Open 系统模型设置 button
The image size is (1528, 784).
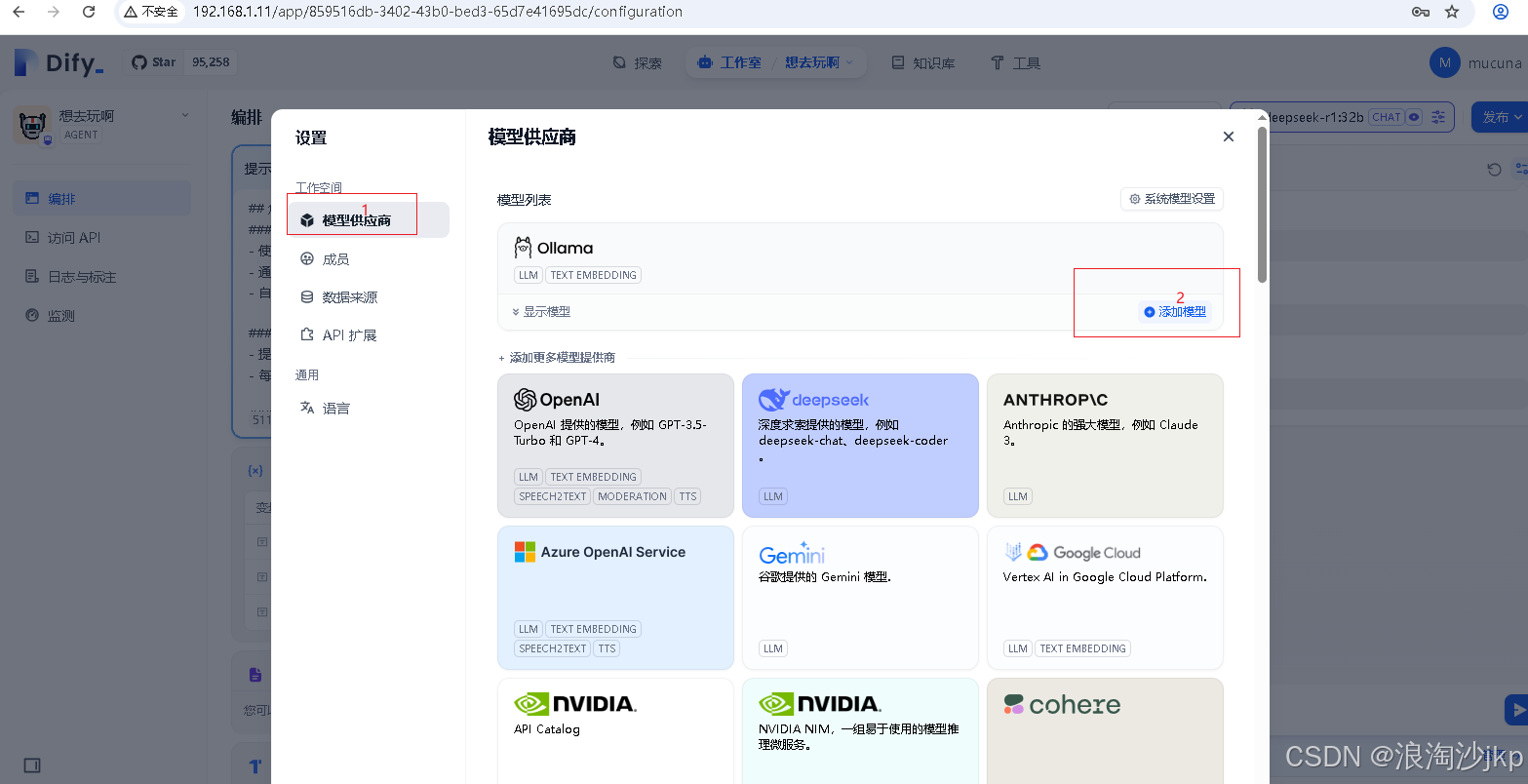tap(1172, 199)
